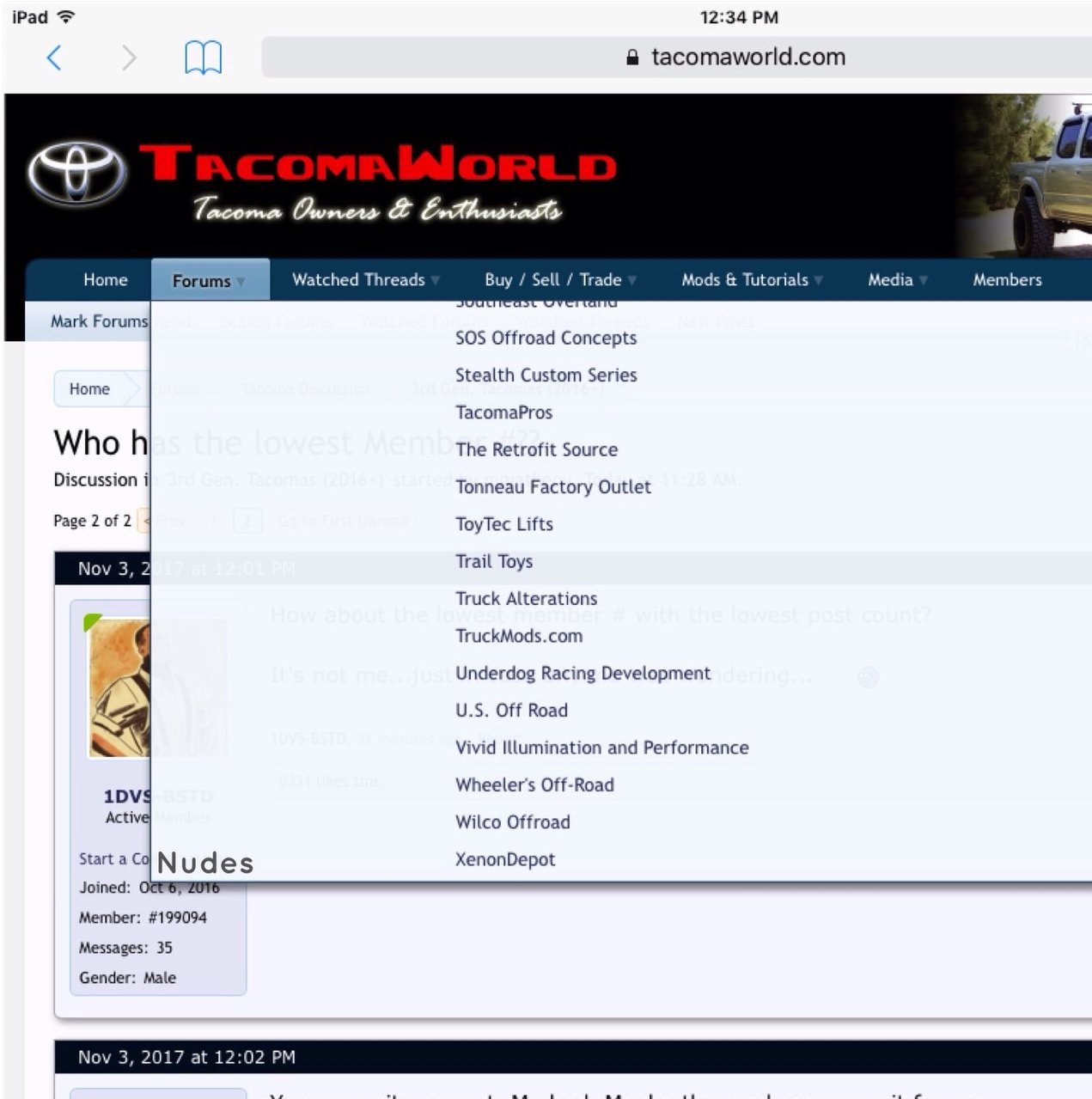Viewport: 1092px width, 1099px height.
Task: Choose Tonneau Factory Outlet from menu
Action: (x=552, y=487)
